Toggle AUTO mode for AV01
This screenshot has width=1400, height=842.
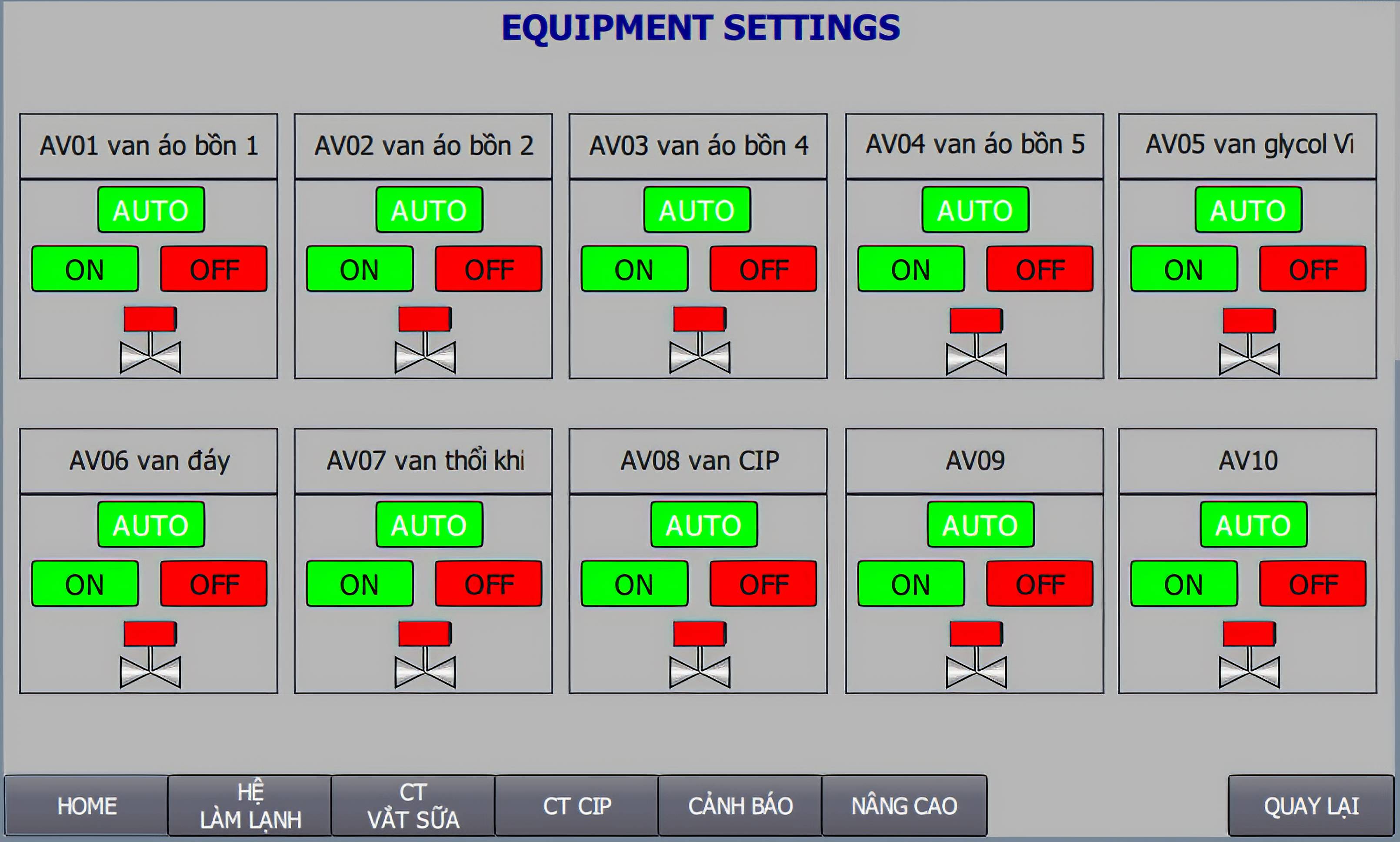tap(151, 210)
